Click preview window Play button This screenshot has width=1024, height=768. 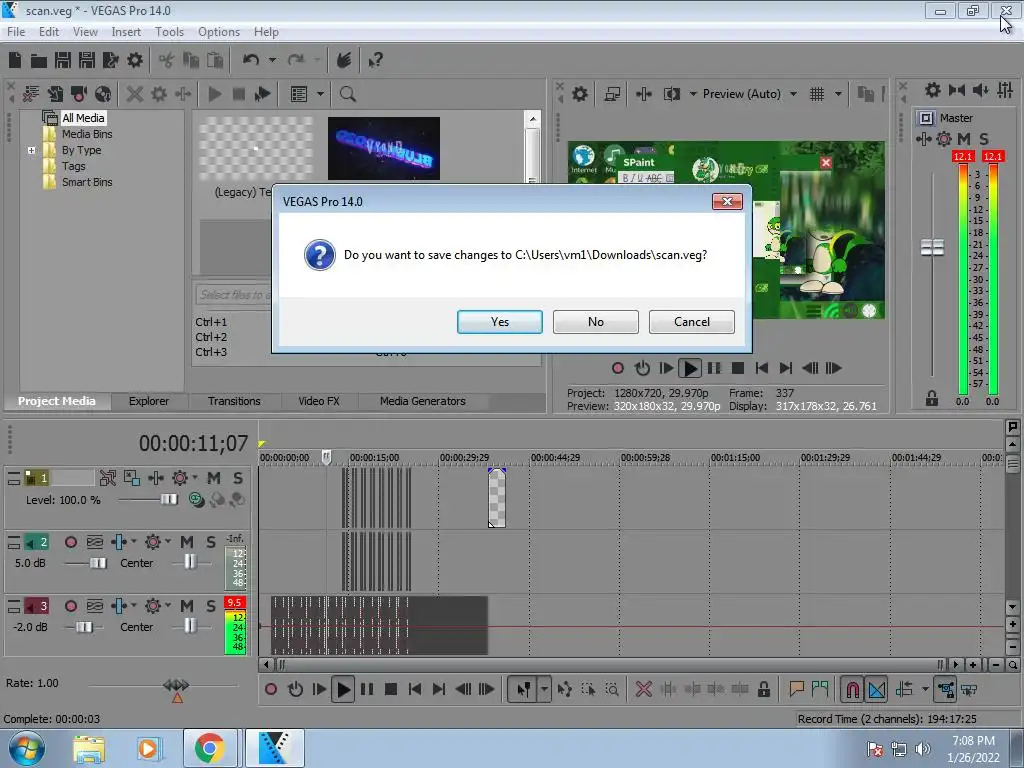690,368
